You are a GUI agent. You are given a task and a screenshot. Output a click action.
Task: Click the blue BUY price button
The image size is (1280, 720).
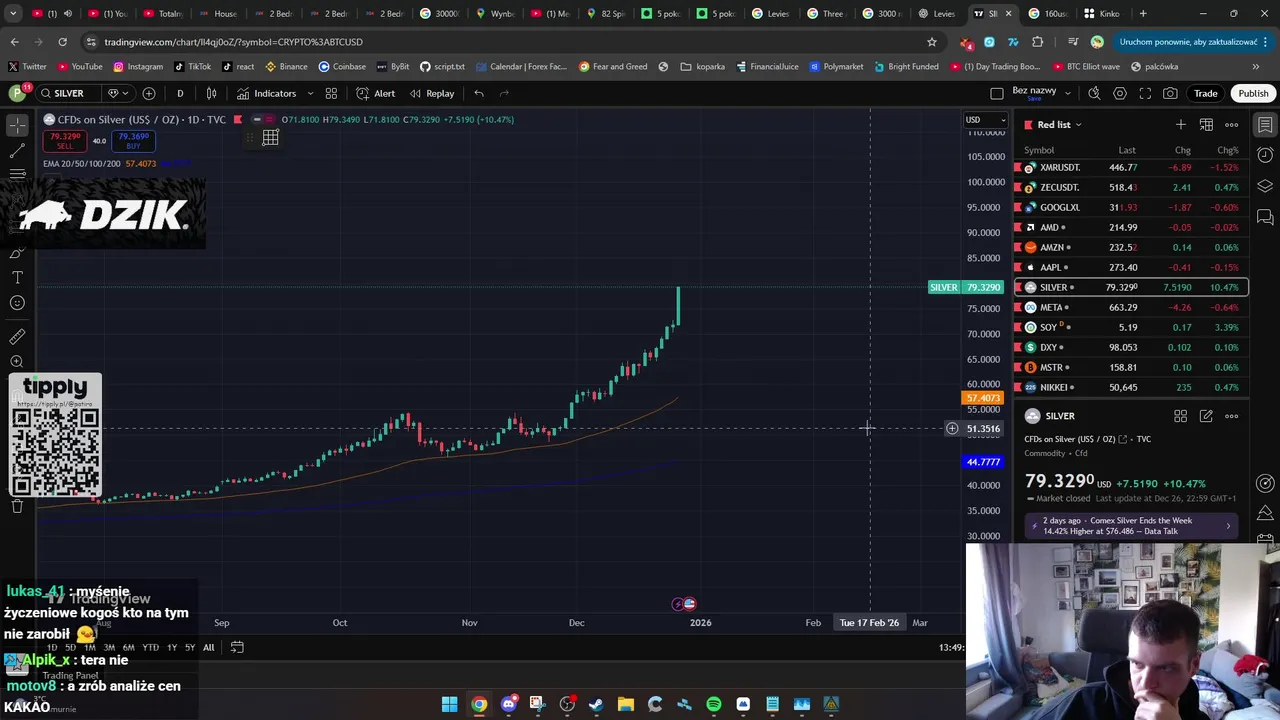coord(133,140)
